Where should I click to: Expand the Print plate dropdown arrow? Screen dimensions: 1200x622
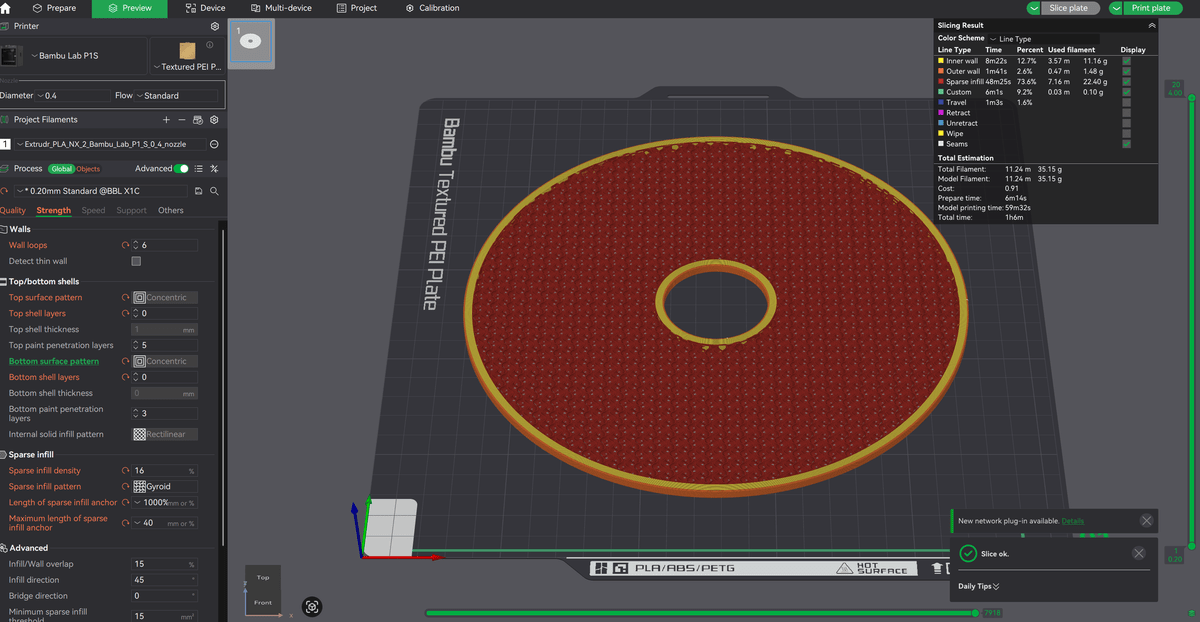(x=1117, y=8)
